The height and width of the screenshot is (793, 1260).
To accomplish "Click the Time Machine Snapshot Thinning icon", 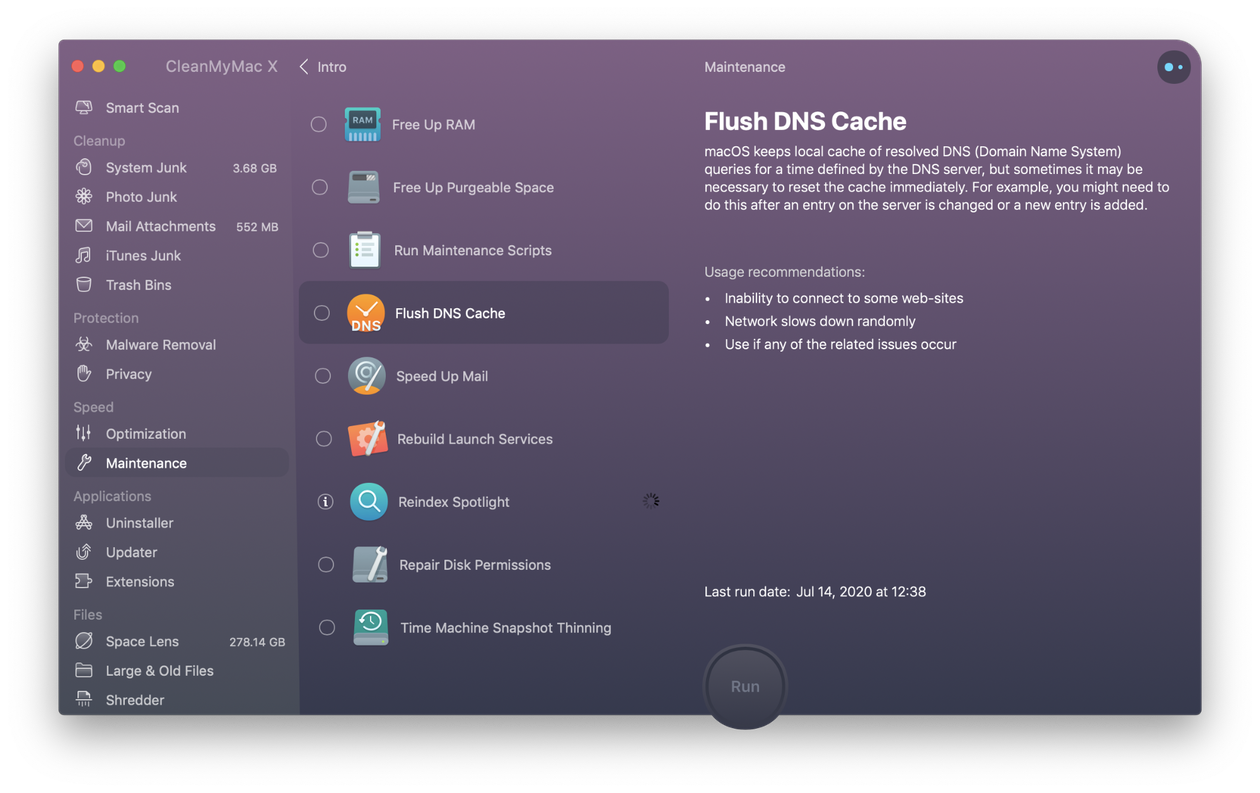I will point(370,627).
